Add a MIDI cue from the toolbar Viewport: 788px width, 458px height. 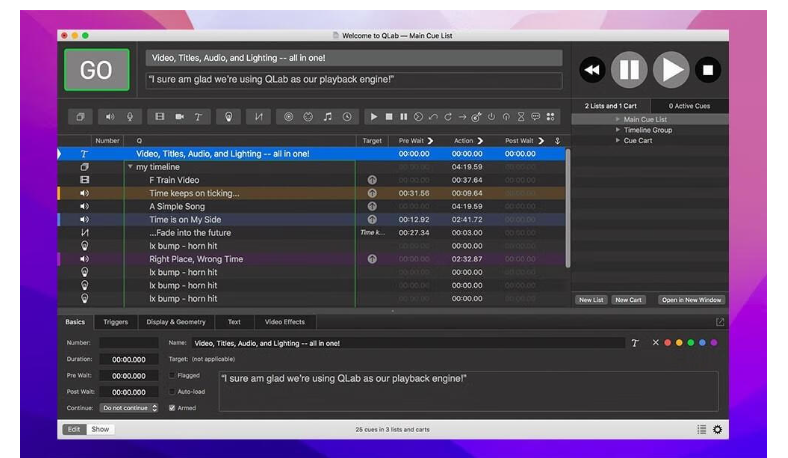click(308, 117)
